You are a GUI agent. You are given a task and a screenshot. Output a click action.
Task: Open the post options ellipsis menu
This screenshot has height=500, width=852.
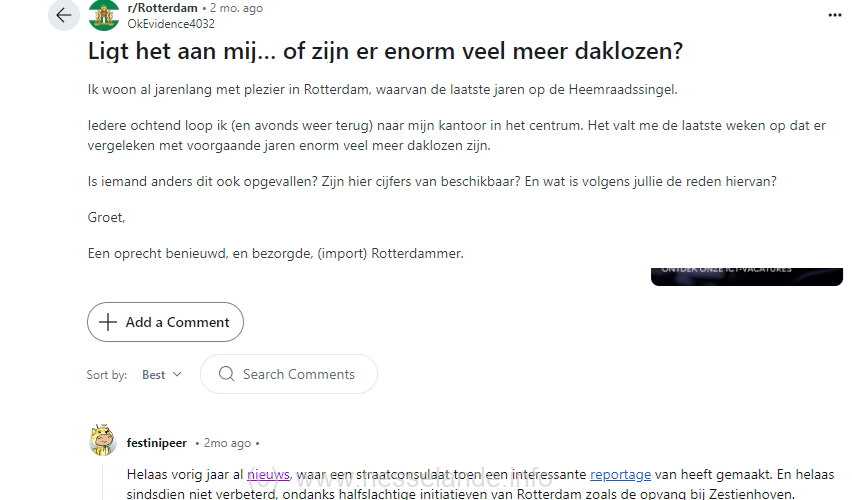[x=835, y=15]
